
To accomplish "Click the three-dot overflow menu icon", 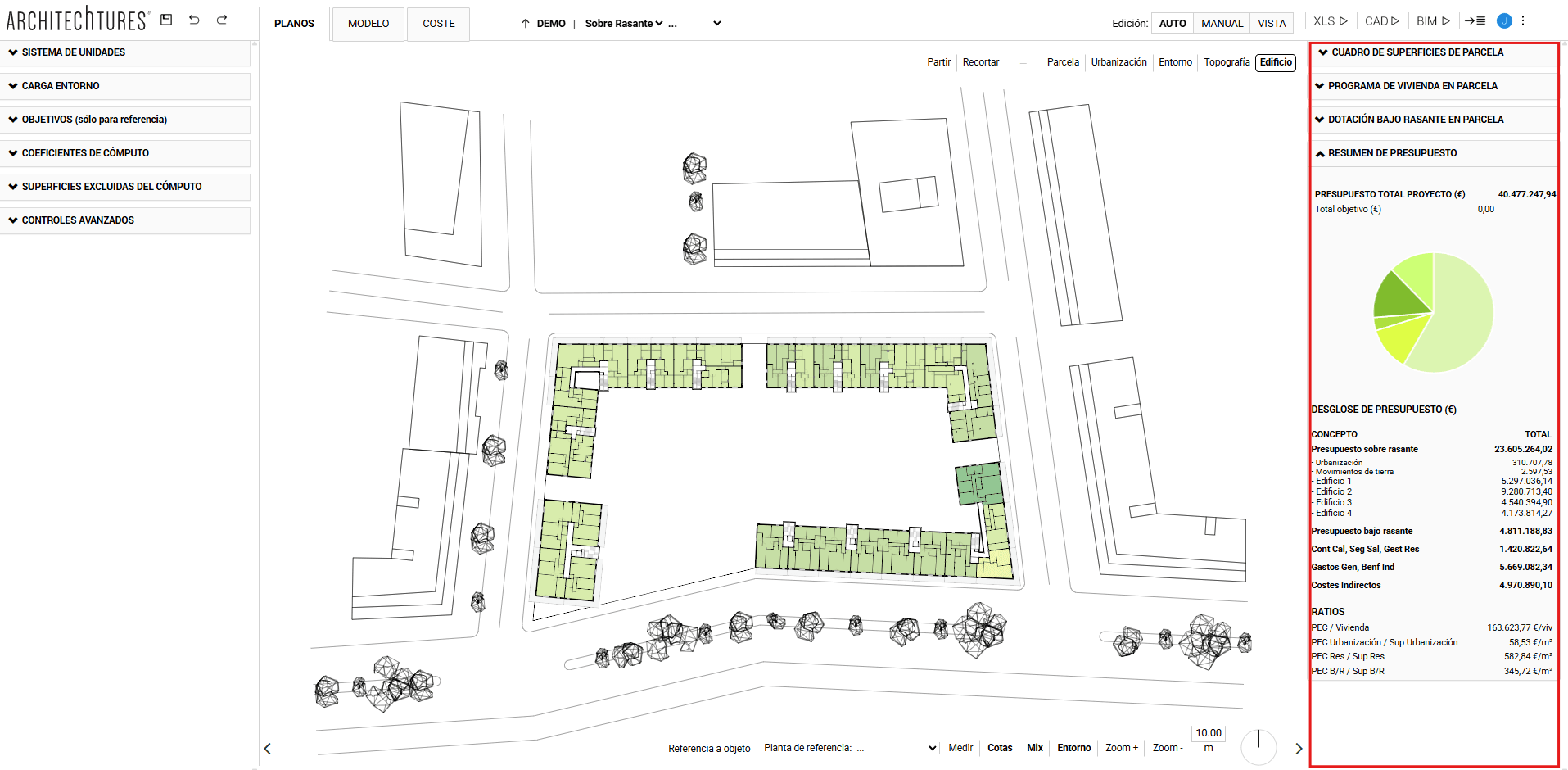I will click(1523, 20).
